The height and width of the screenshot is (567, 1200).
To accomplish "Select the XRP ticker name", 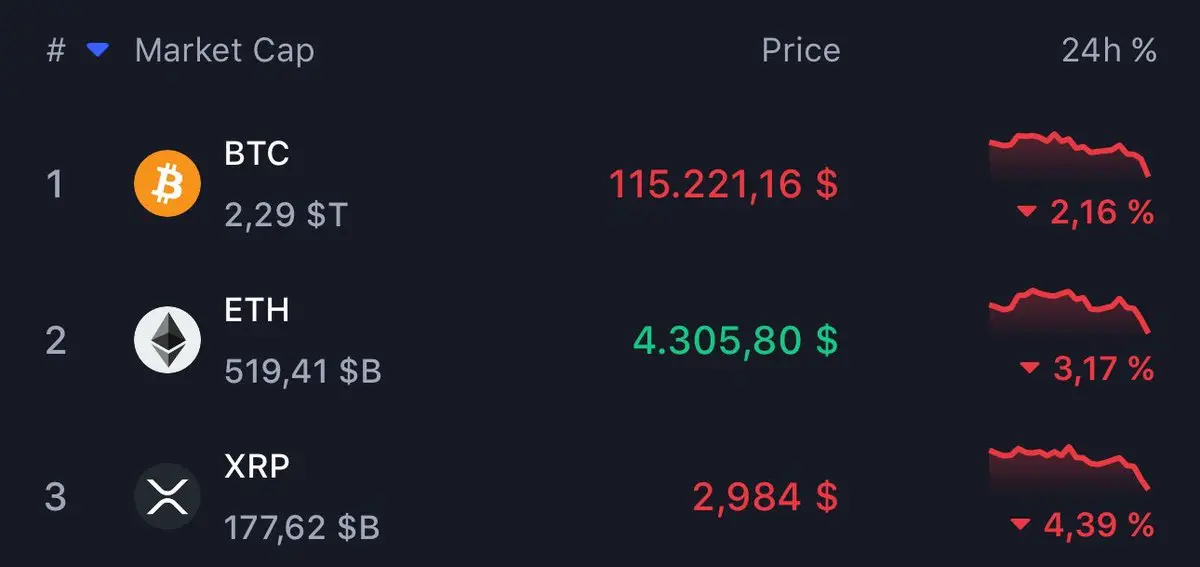I will [x=257, y=465].
